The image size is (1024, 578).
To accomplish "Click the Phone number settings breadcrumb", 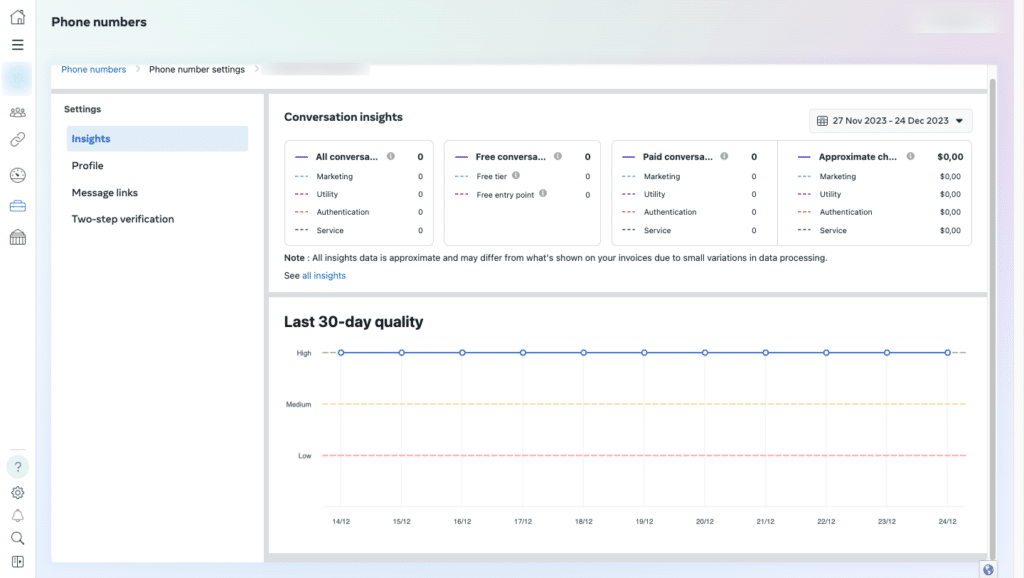I will click(197, 69).
